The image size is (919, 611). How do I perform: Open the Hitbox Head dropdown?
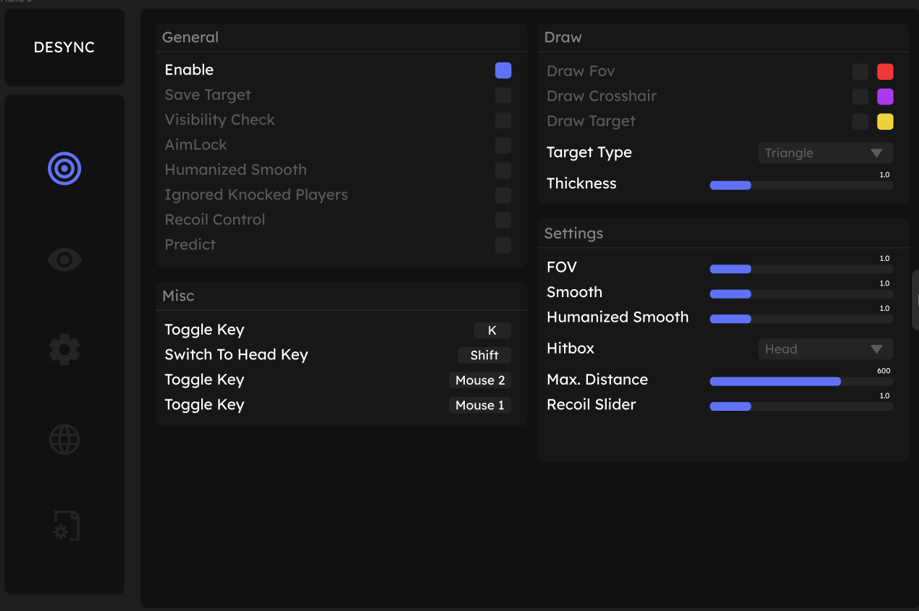pos(825,349)
